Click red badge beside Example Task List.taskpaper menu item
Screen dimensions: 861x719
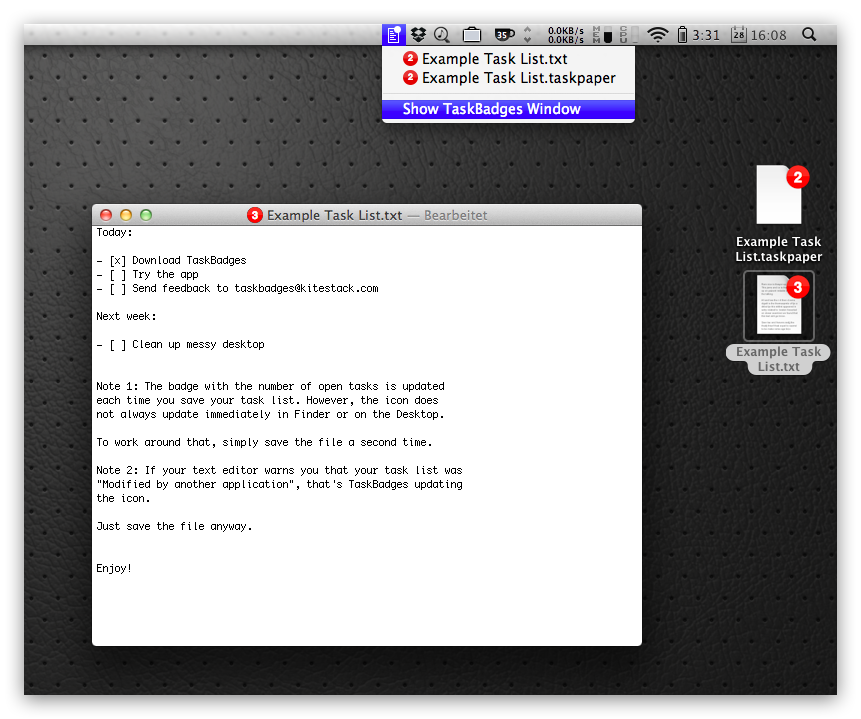(410, 77)
